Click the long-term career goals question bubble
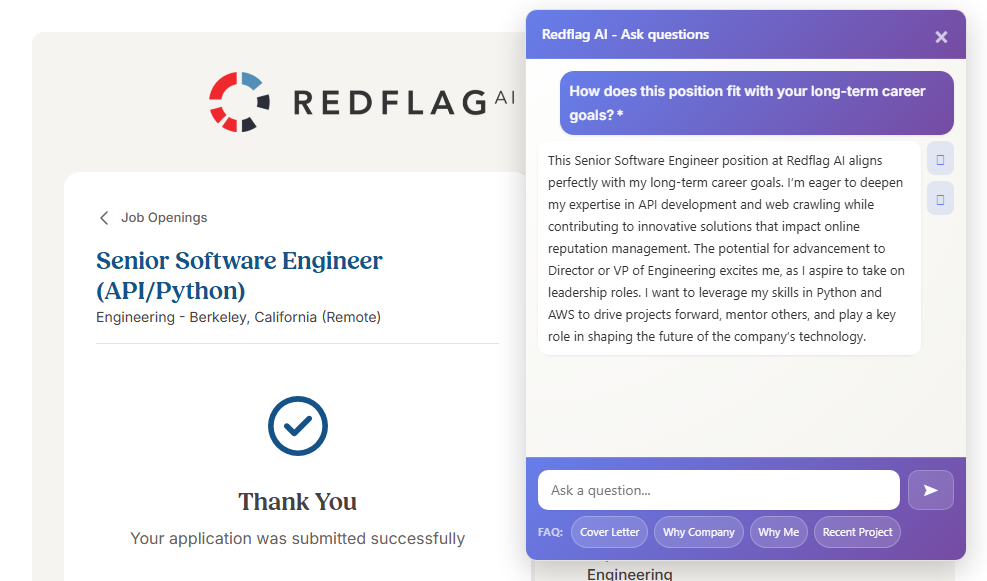987x581 pixels. [x=756, y=103]
